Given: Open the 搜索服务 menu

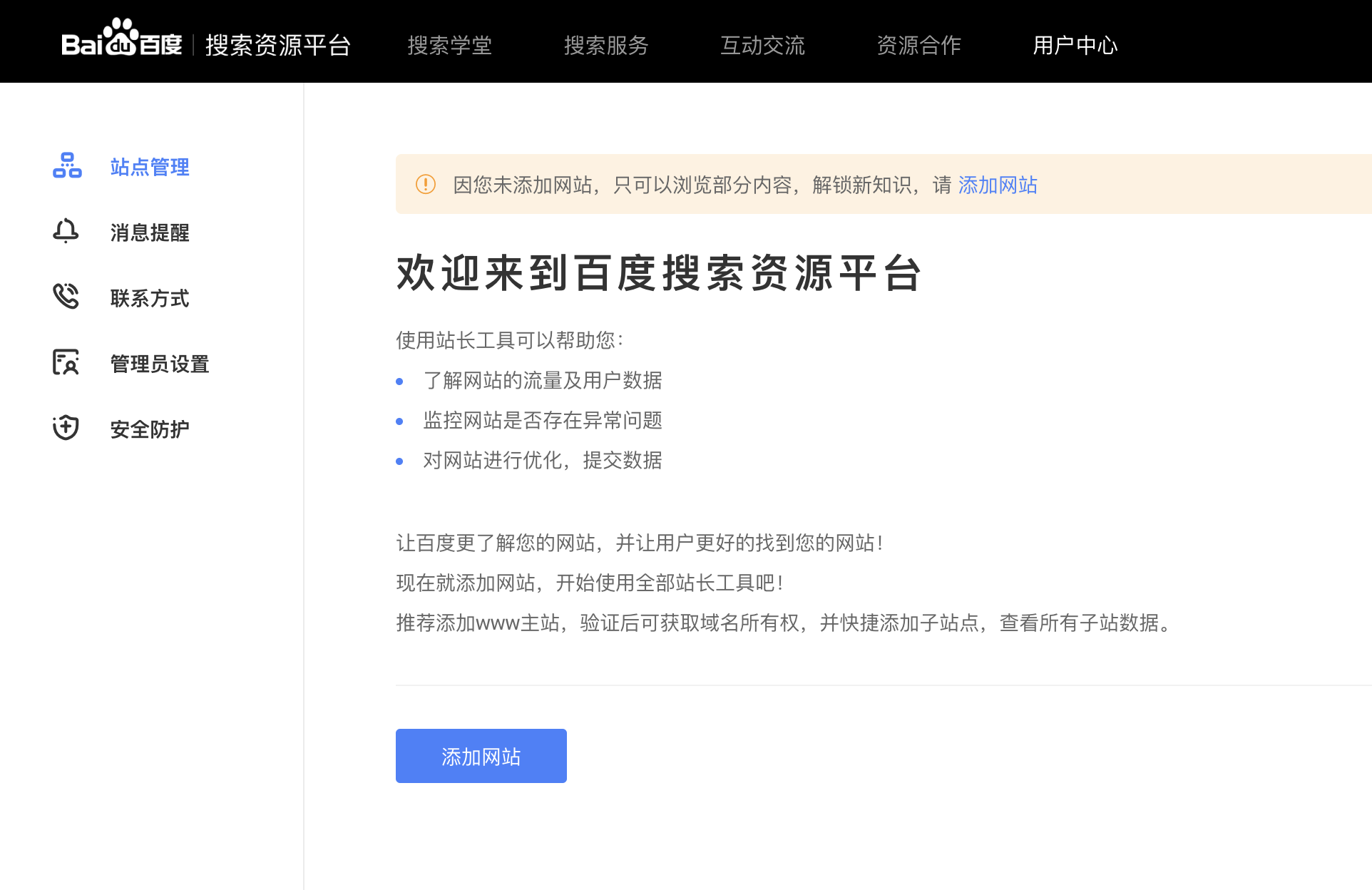Looking at the screenshot, I should point(606,46).
